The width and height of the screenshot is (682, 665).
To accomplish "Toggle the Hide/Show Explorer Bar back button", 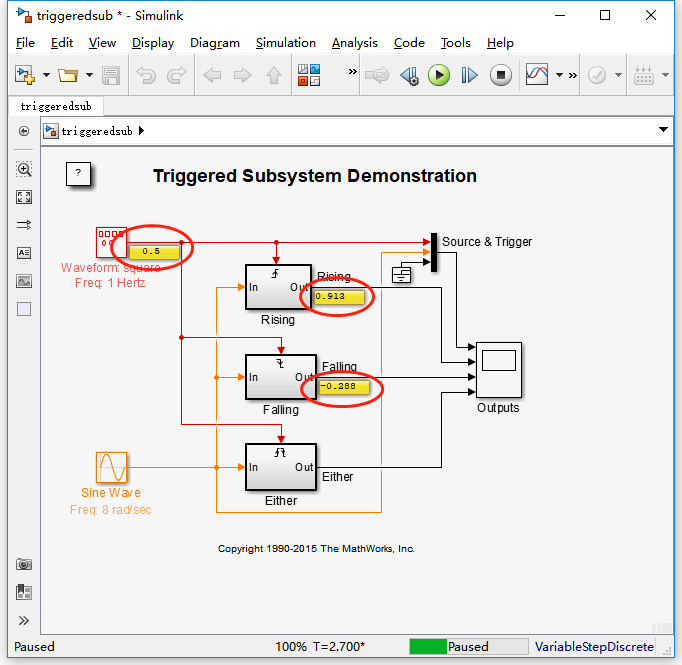I will pyautogui.click(x=24, y=131).
